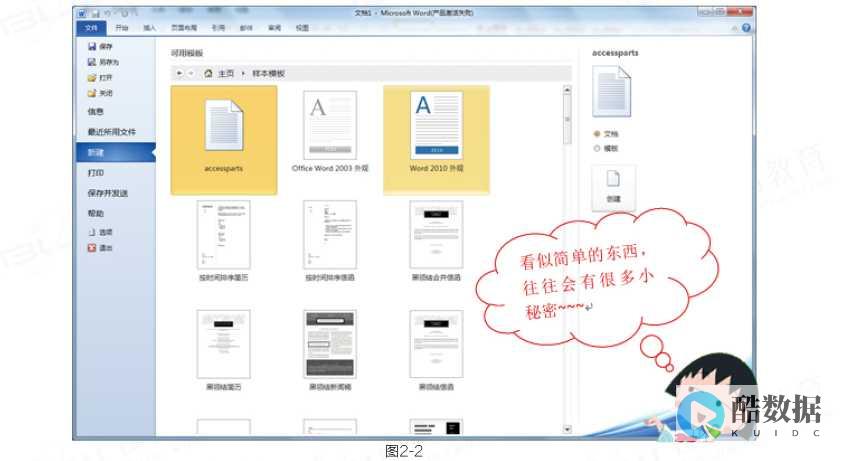Click the quick access Save icon in title bar
Screen dimensions: 844x461
[x=95, y=12]
